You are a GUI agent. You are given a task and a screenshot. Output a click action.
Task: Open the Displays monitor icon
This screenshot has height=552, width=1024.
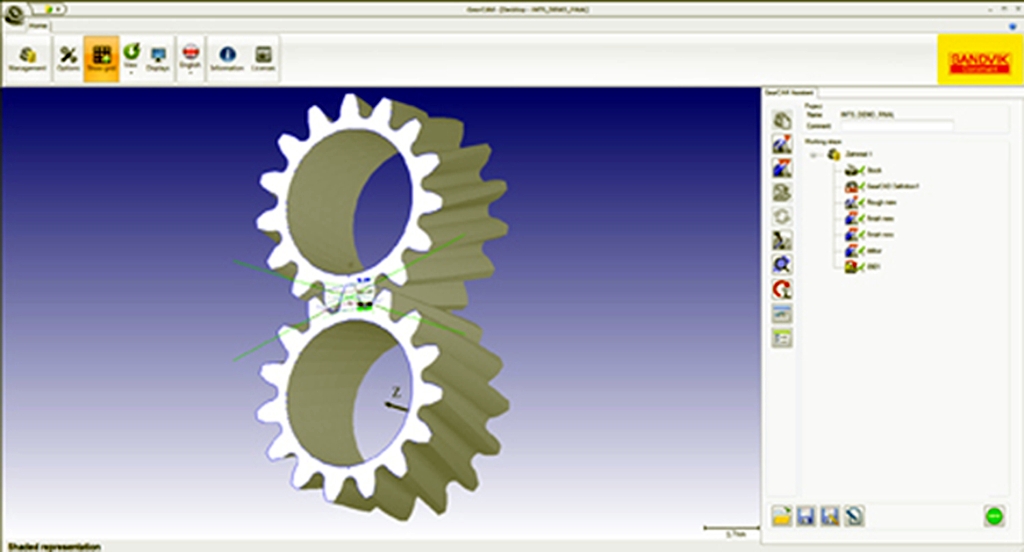[x=157, y=59]
